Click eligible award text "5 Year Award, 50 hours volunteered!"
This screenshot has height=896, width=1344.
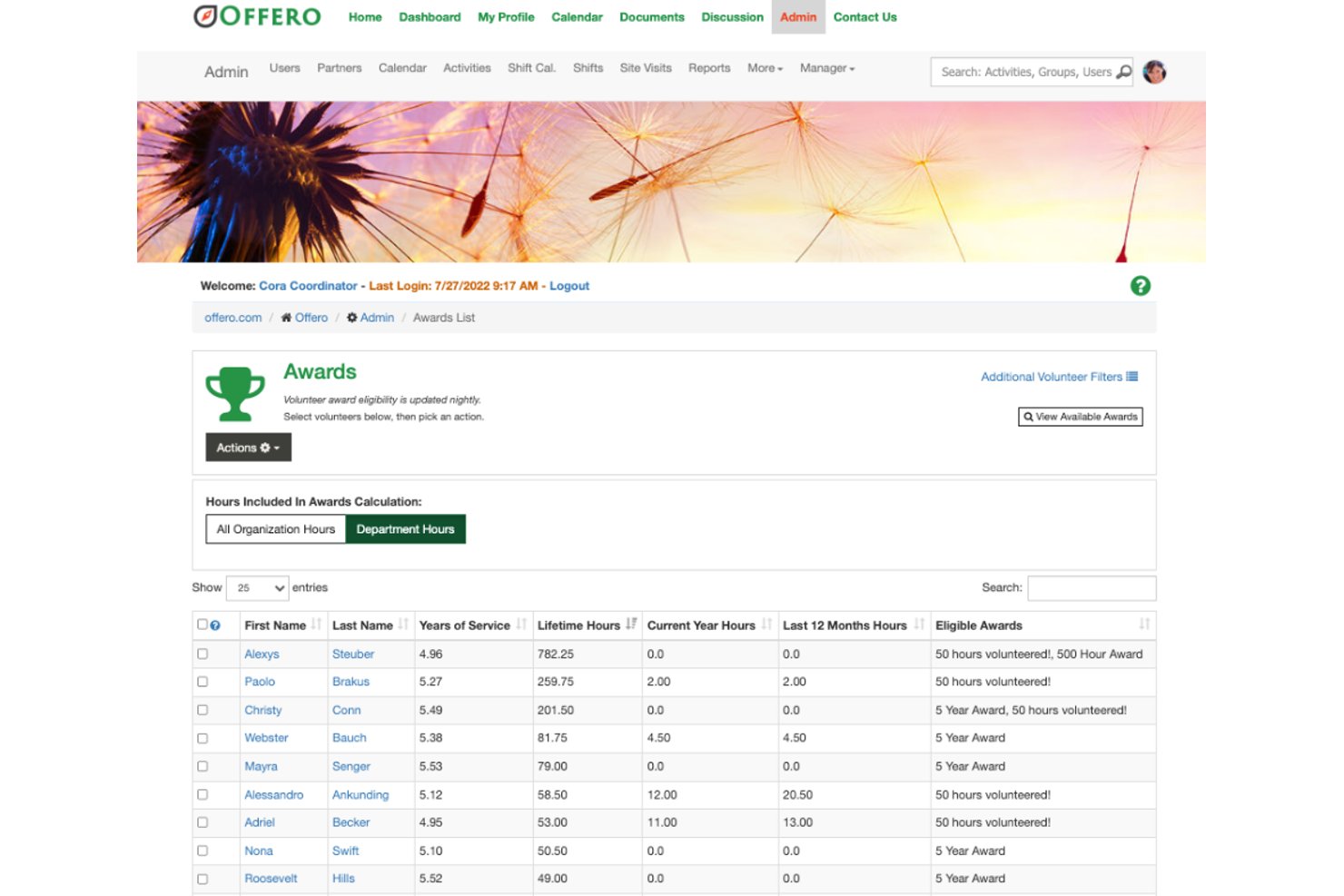coord(1031,710)
